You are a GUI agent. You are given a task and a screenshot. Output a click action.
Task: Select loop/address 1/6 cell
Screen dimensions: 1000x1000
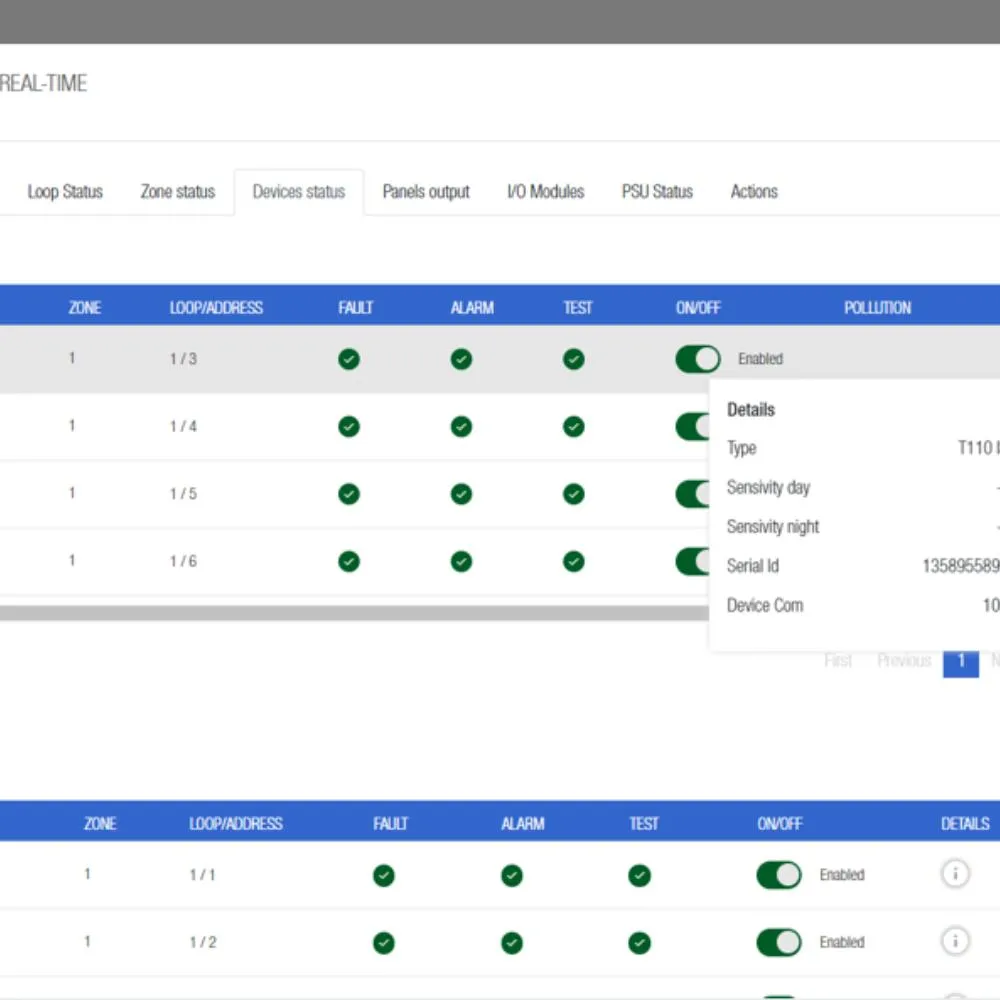coord(183,562)
